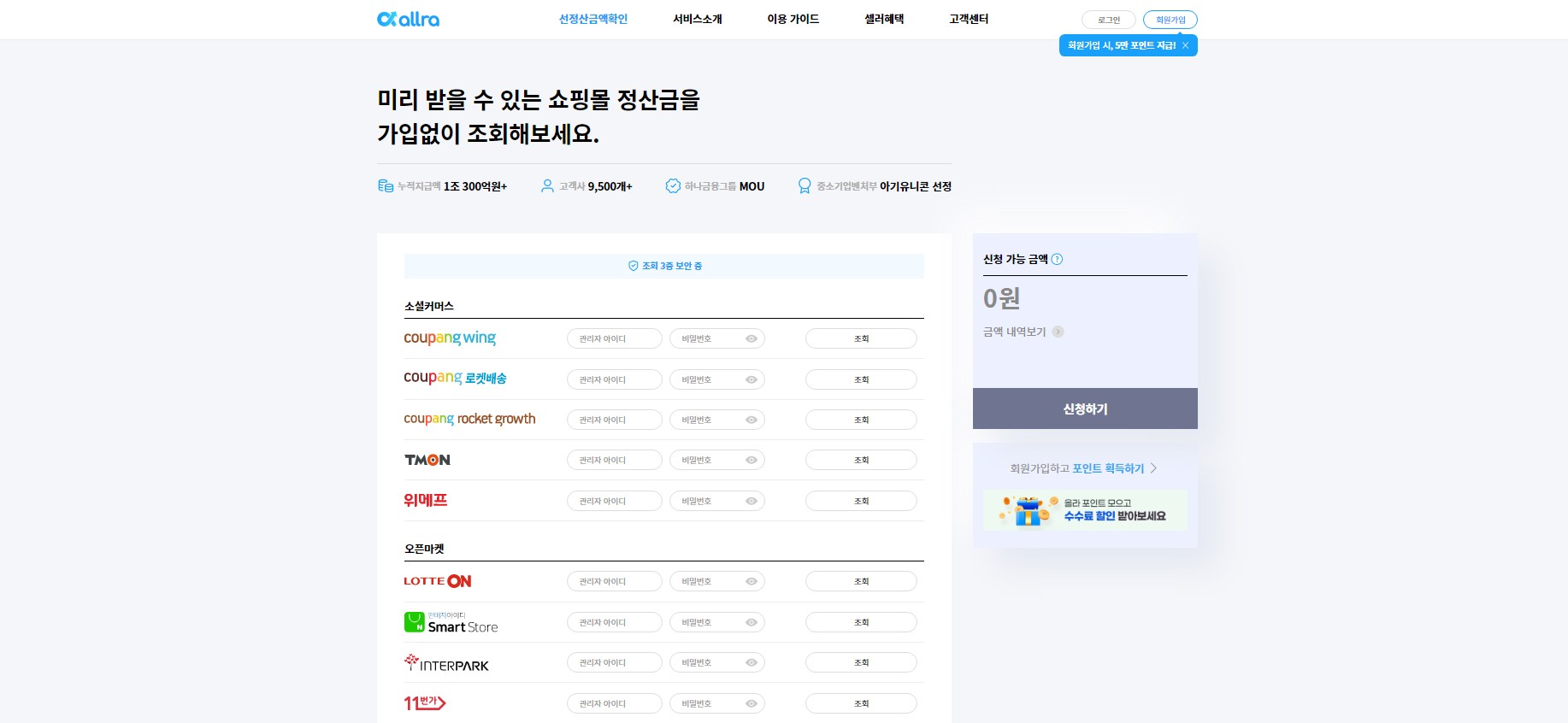Click the chevron next to 포인트 획득하기
1568x723 pixels.
[x=1153, y=468]
